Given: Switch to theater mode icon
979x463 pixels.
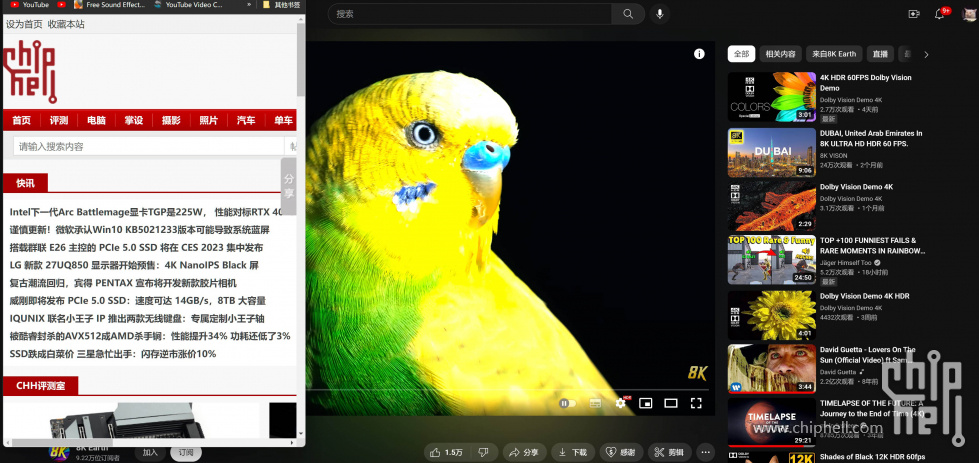Looking at the screenshot, I should pyautogui.click(x=671, y=403).
